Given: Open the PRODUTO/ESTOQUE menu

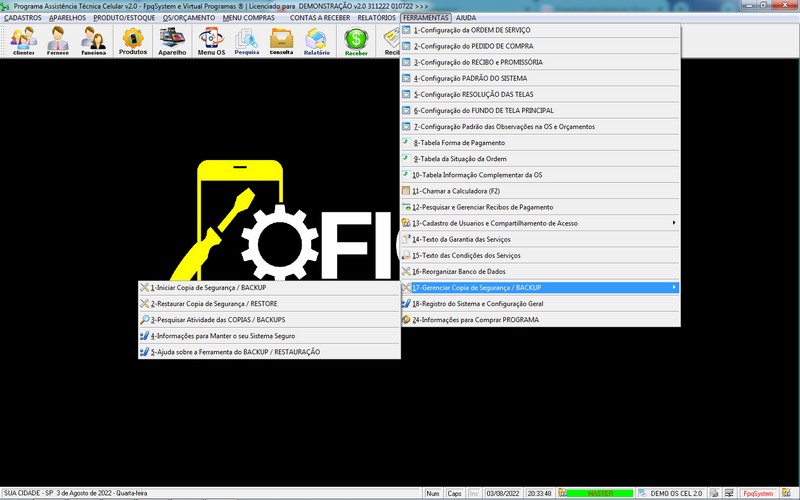Looking at the screenshot, I should click(124, 18).
